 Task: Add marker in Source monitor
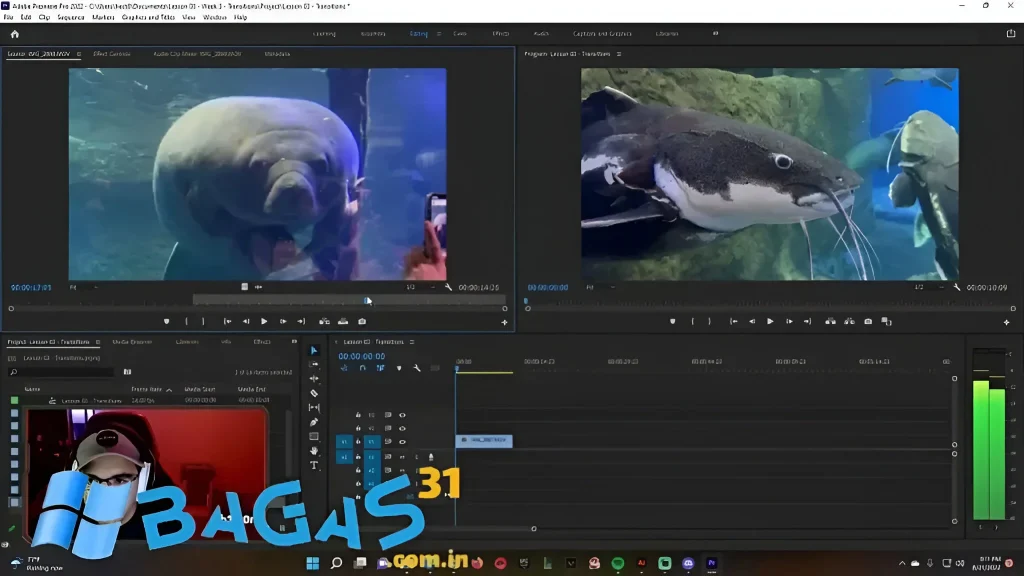167,321
